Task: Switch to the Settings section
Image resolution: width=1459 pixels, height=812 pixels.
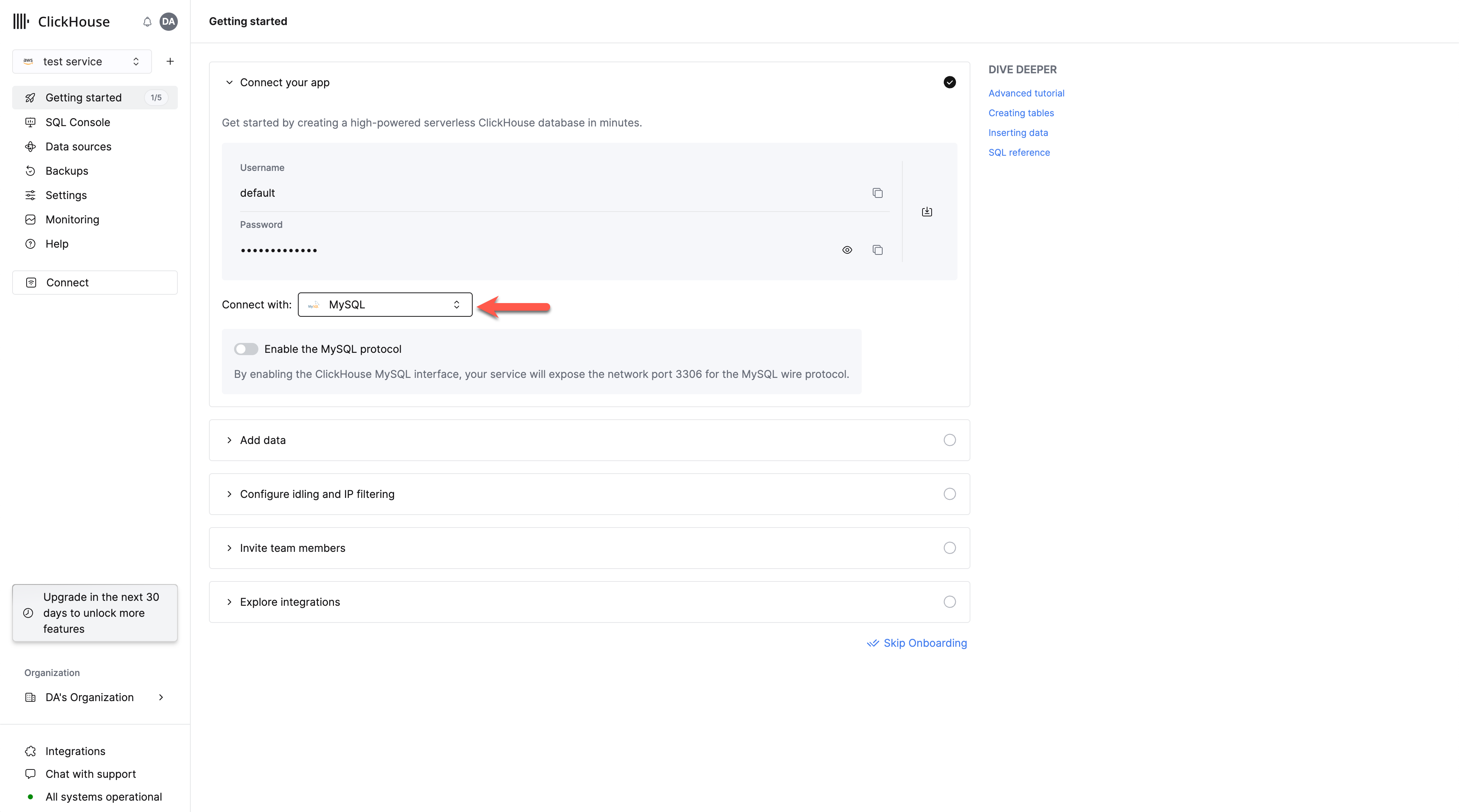Action: (x=65, y=195)
